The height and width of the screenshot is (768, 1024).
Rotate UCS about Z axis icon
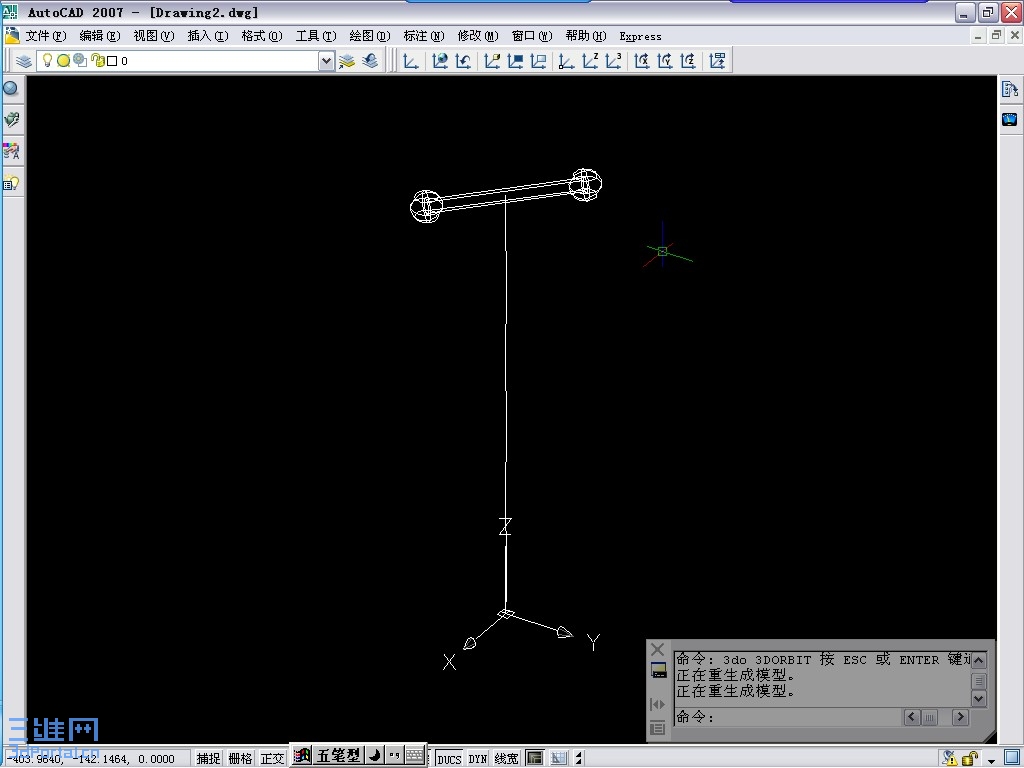tap(688, 61)
